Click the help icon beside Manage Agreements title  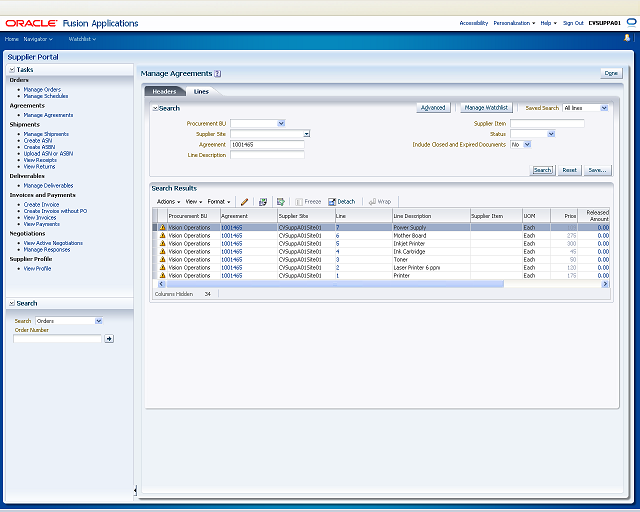[x=218, y=74]
